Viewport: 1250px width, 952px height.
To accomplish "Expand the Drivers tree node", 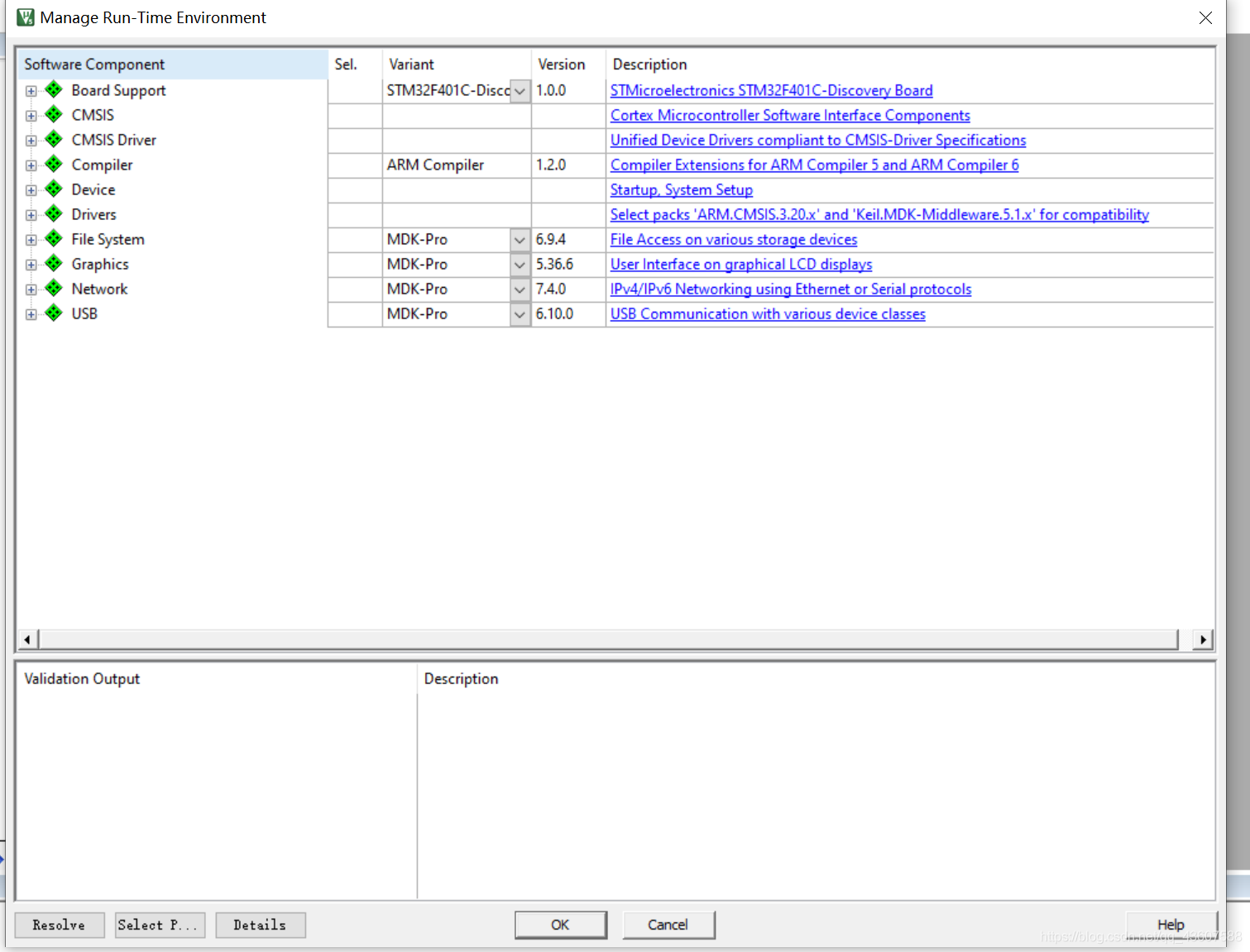I will point(31,215).
